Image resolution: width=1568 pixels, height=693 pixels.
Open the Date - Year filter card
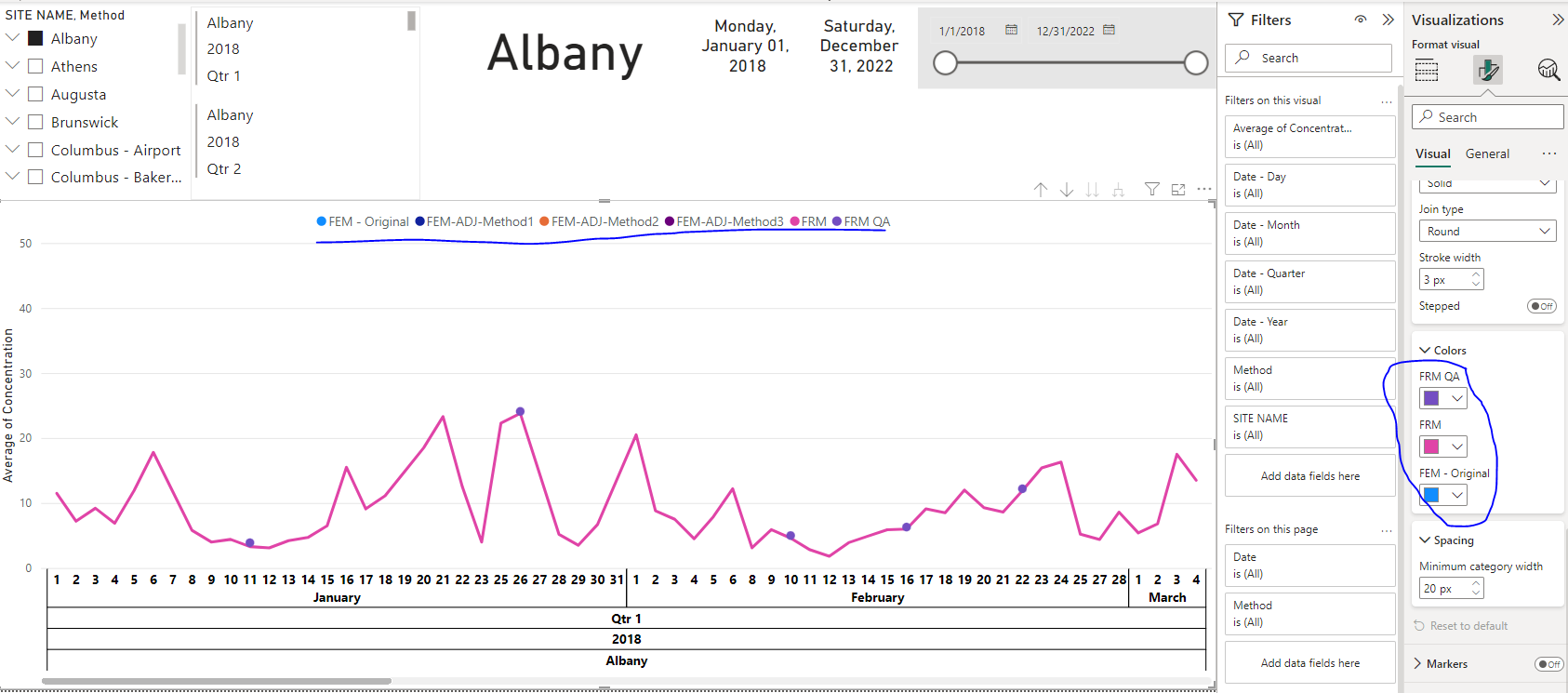[1310, 330]
